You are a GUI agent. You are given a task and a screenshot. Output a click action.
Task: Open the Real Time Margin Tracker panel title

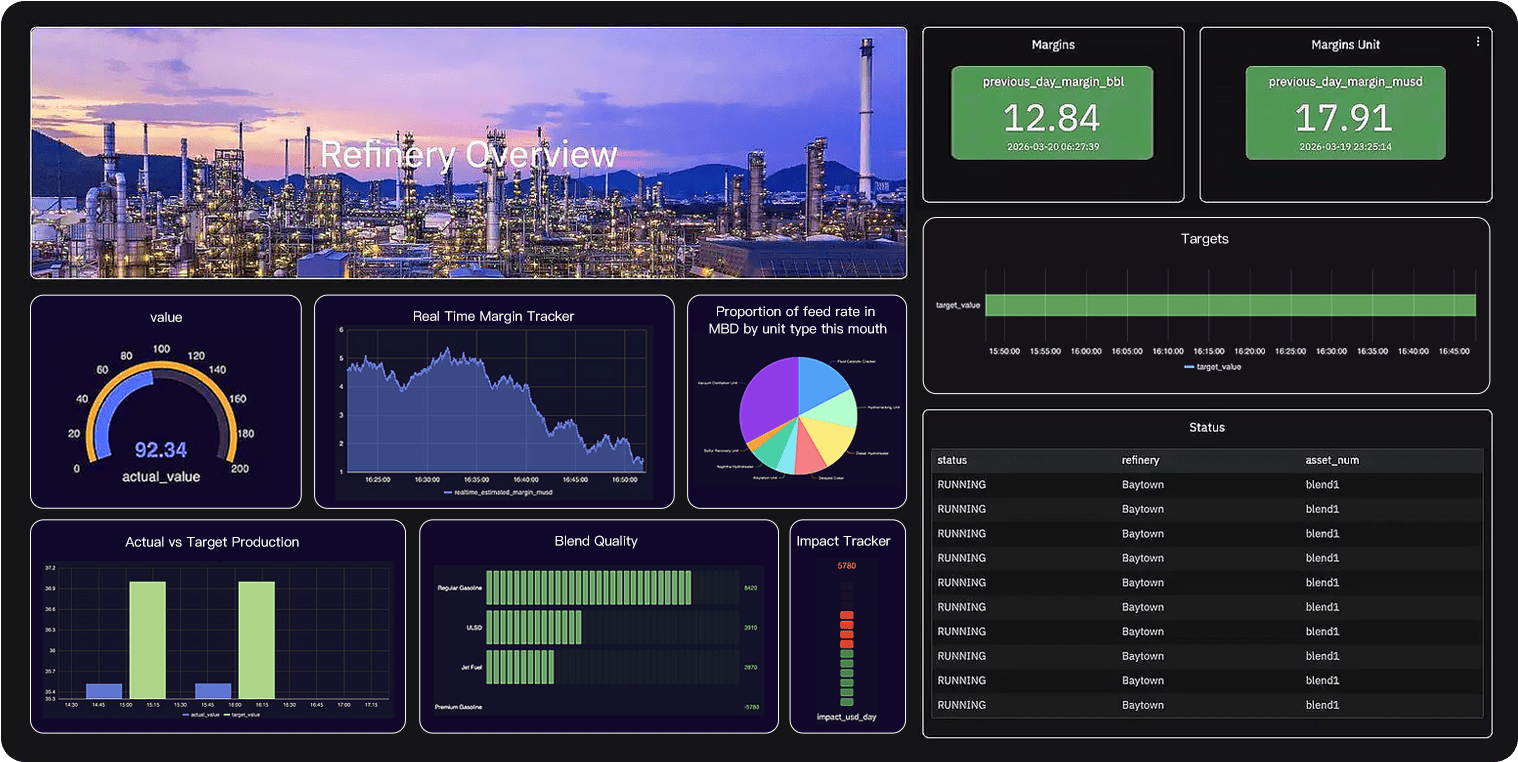click(493, 316)
